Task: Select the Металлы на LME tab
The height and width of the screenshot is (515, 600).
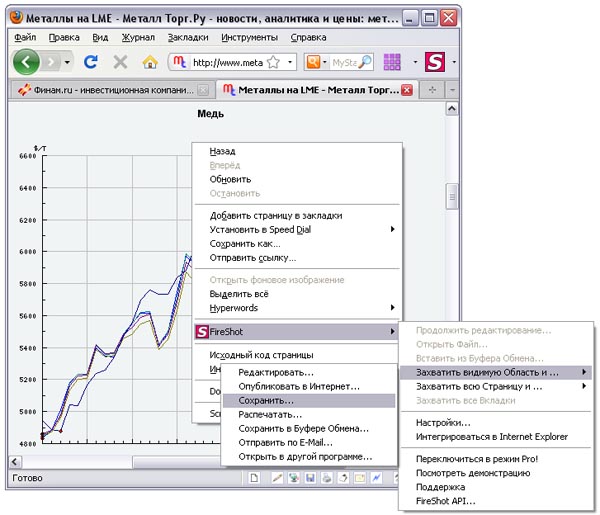Action: (x=317, y=90)
